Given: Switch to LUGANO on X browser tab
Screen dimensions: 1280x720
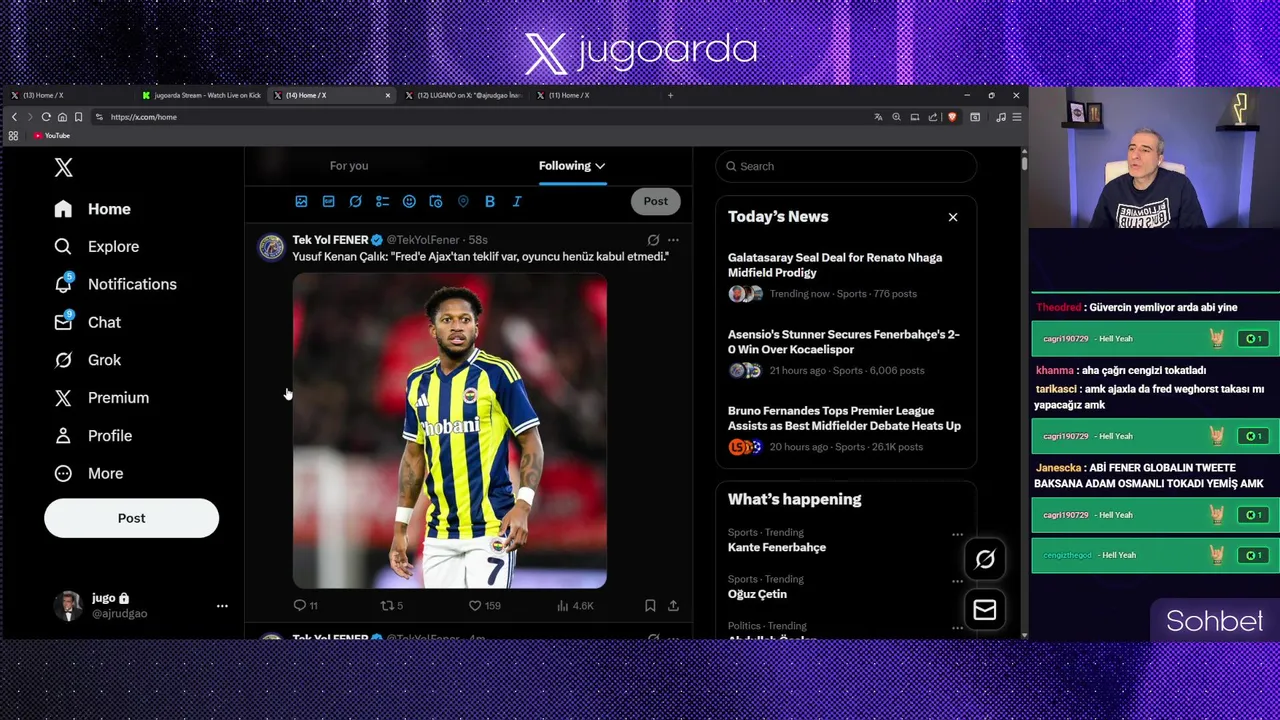Looking at the screenshot, I should tap(463, 95).
